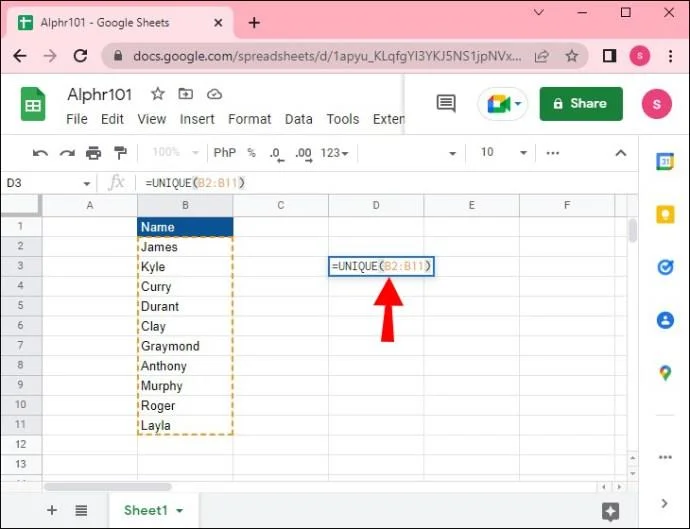Go back in browser
The width and height of the screenshot is (690, 529).
point(20,56)
